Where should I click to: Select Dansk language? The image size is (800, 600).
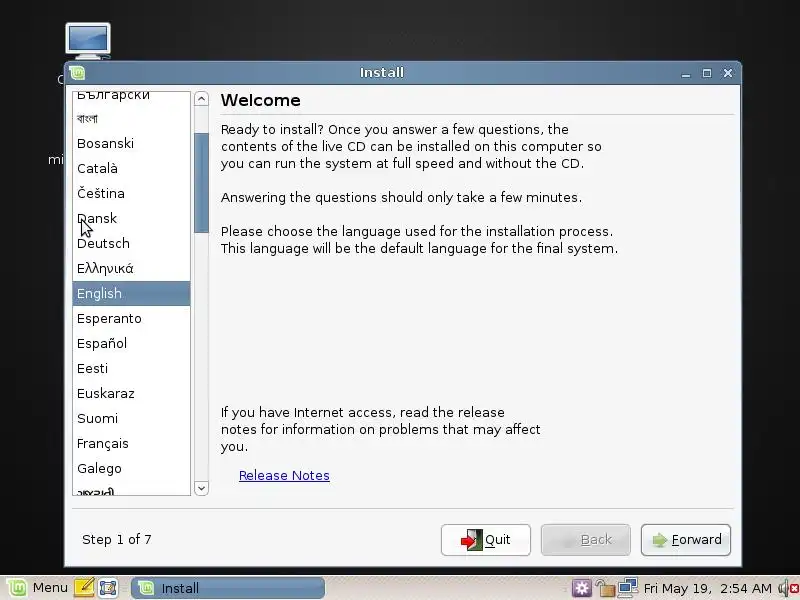132,218
